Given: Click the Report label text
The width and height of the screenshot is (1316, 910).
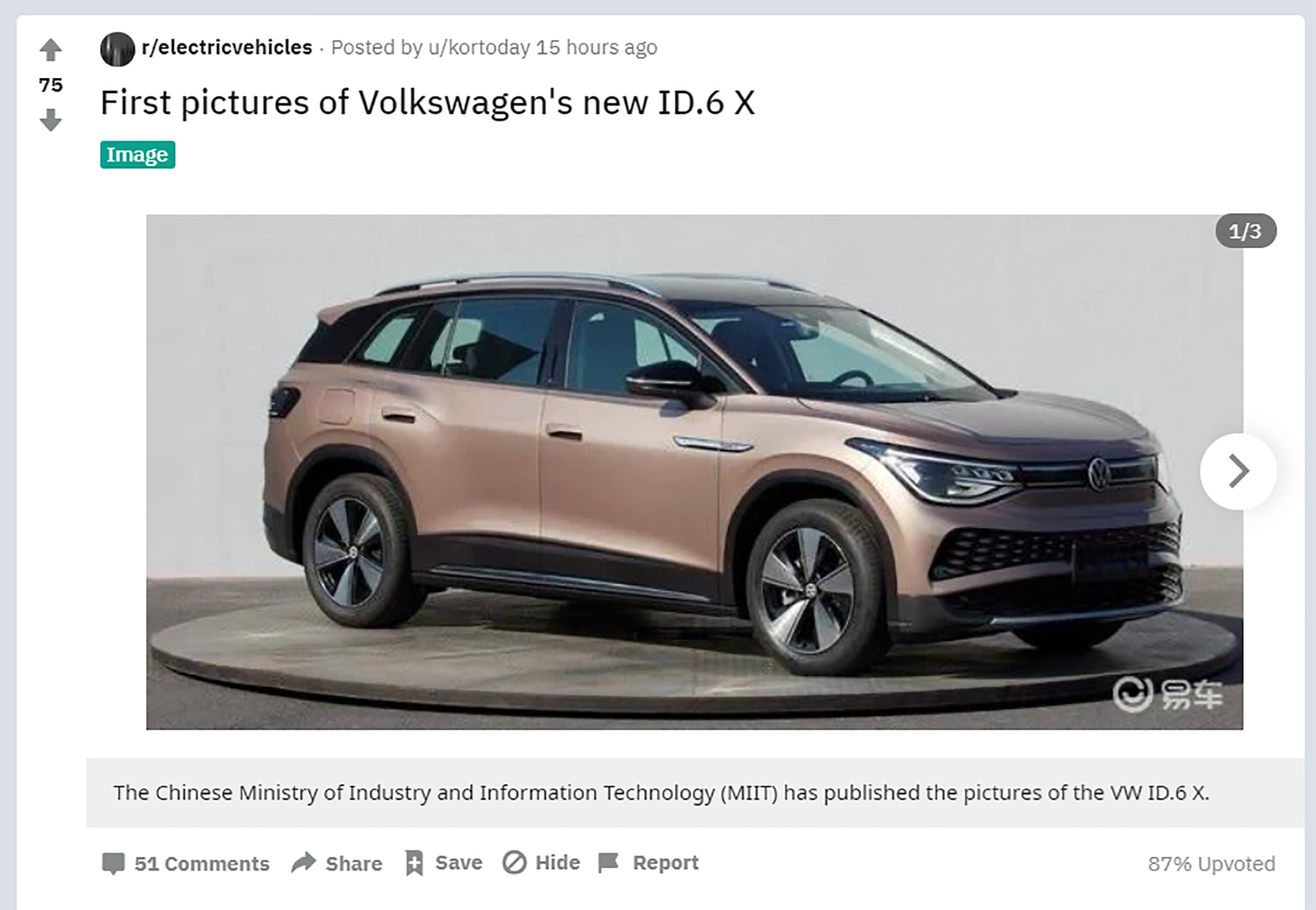Looking at the screenshot, I should (x=665, y=862).
